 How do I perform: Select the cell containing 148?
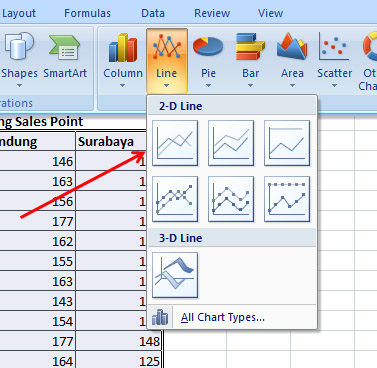coord(119,341)
